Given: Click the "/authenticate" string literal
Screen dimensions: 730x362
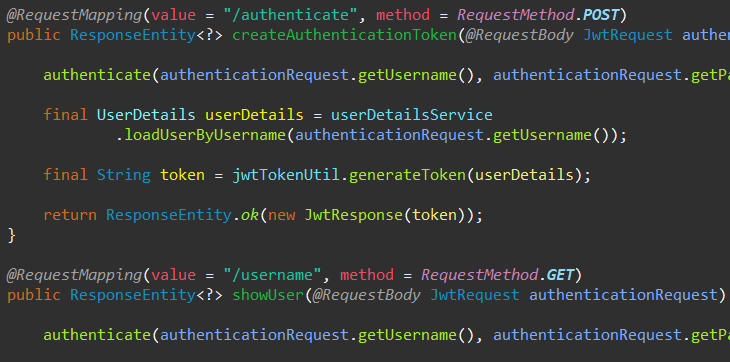Looking at the screenshot, I should [x=290, y=15].
